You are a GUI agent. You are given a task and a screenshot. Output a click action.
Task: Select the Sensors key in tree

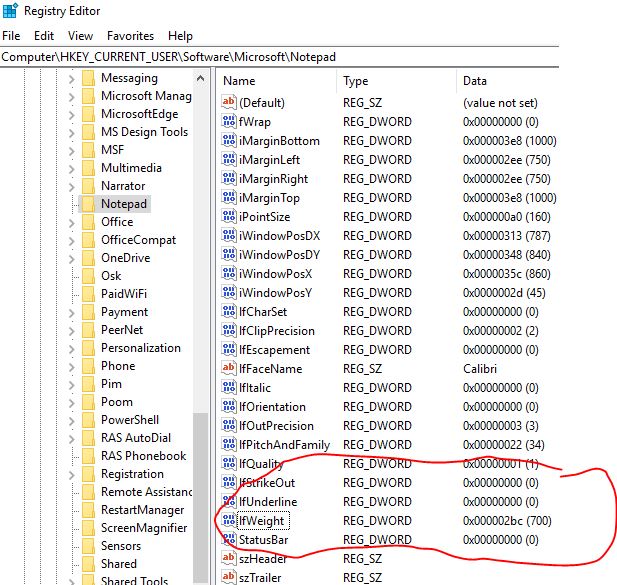point(121,546)
